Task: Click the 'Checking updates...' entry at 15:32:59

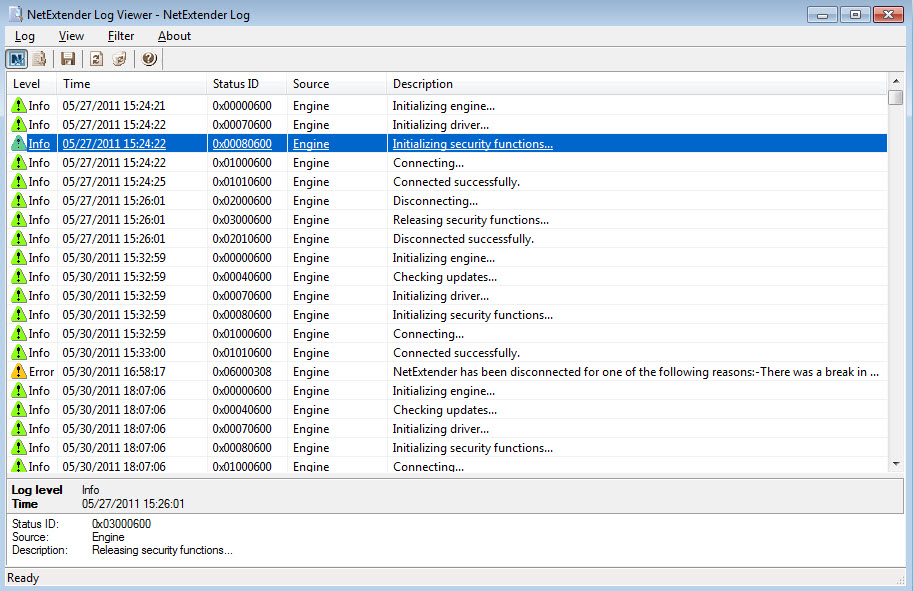Action: click(x=445, y=277)
